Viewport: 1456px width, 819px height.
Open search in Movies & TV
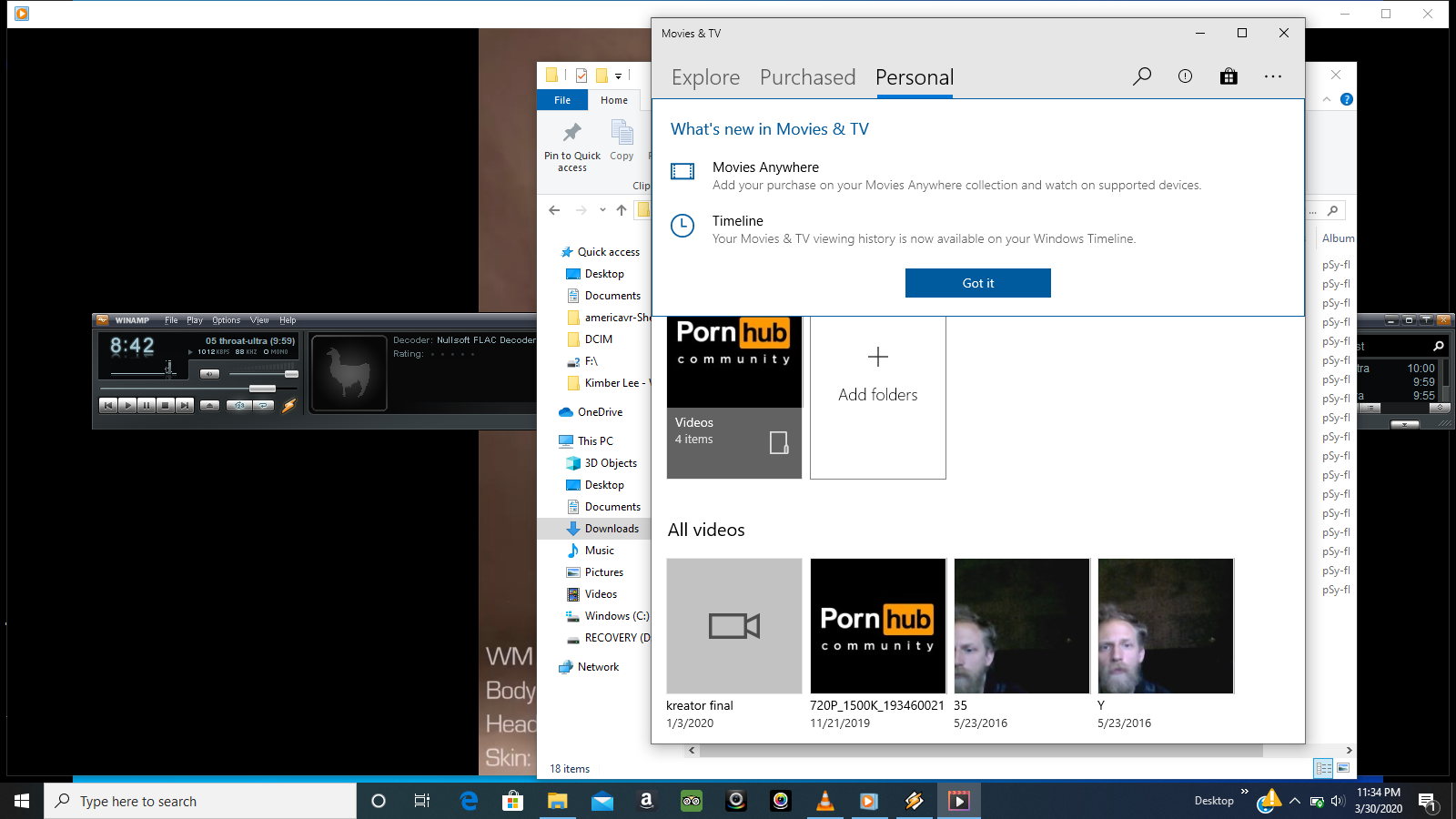coord(1142,76)
